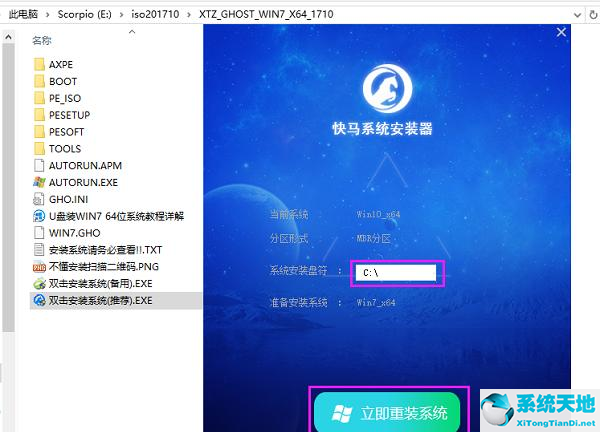Sort files by 名称 column header

click(42, 40)
